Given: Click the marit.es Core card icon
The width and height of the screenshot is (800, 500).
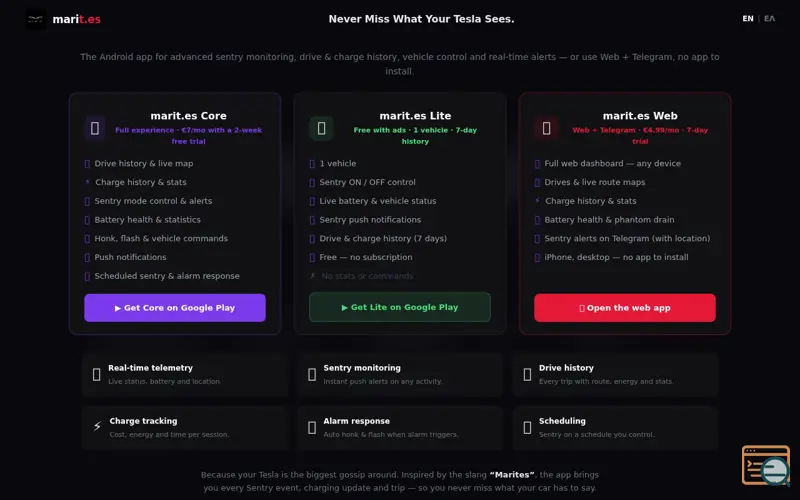Looking at the screenshot, I should pyautogui.click(x=95, y=128).
